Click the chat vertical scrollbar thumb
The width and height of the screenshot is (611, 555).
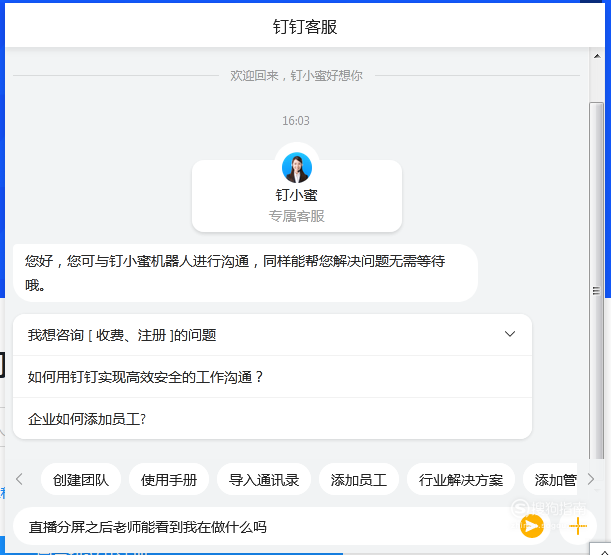click(597, 281)
